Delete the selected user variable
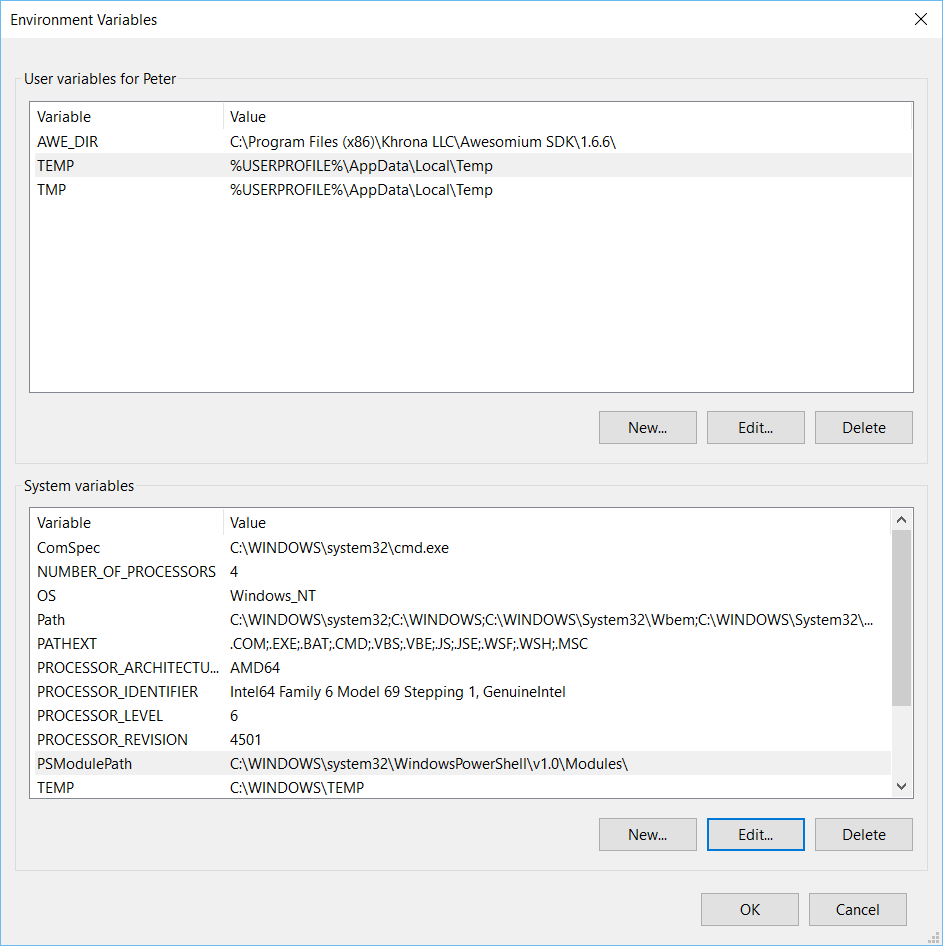The image size is (943, 946). point(863,428)
